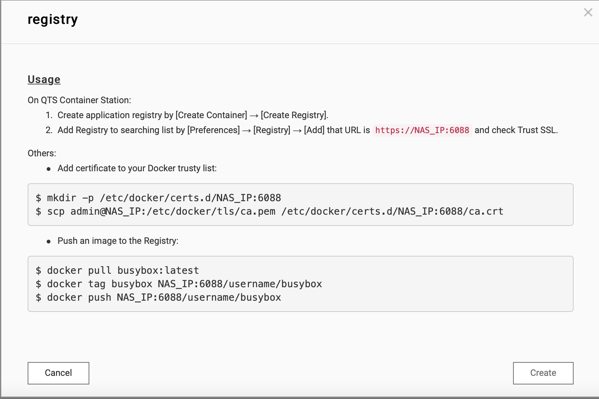Screen dimensions: 599x399
Task: Click the docker tag busybox command line
Action: click(178, 284)
